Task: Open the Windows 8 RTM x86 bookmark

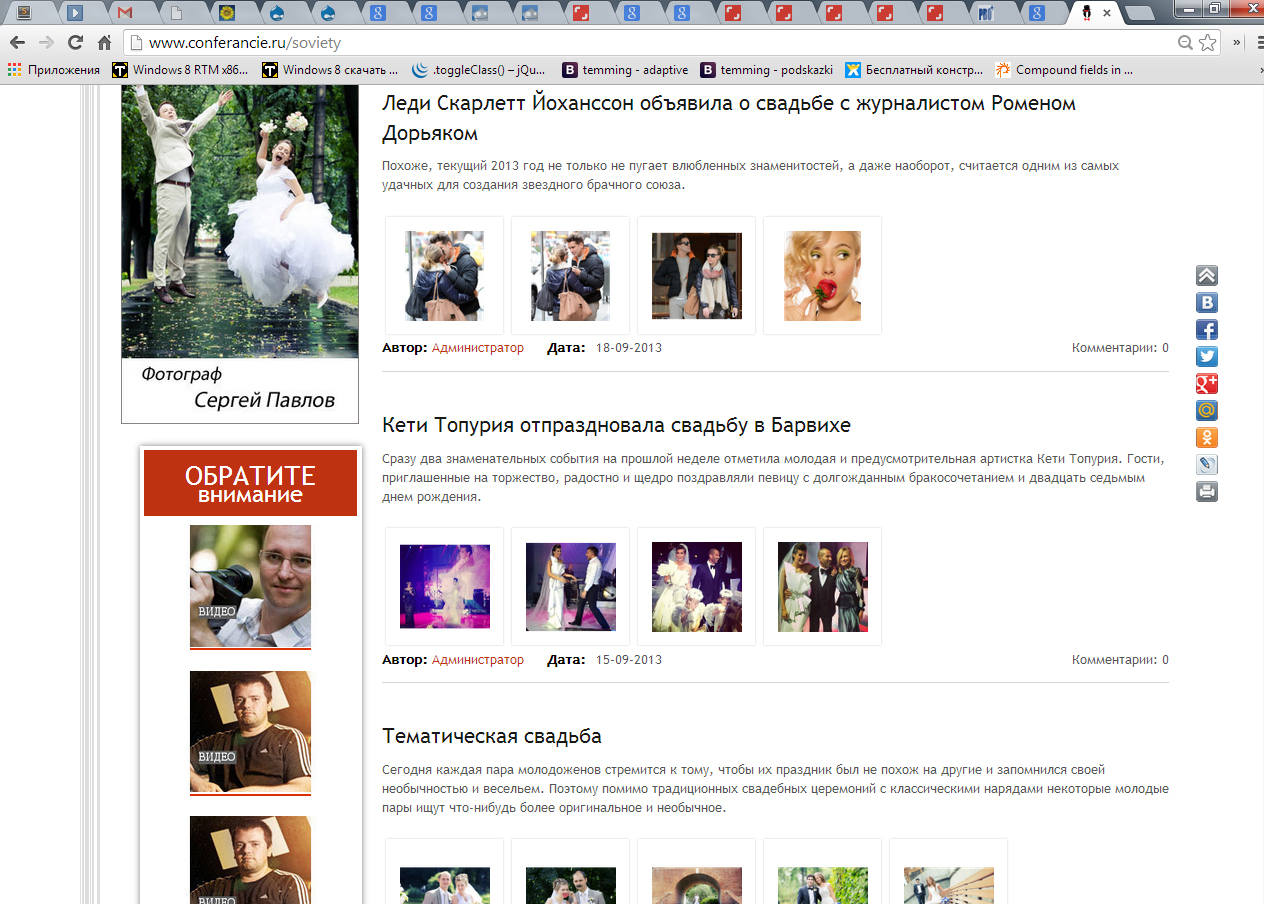Action: [180, 70]
